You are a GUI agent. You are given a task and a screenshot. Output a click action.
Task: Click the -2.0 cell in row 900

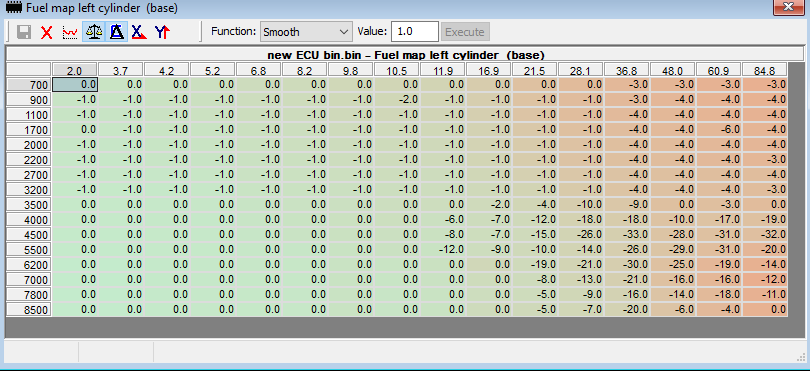coord(397,100)
